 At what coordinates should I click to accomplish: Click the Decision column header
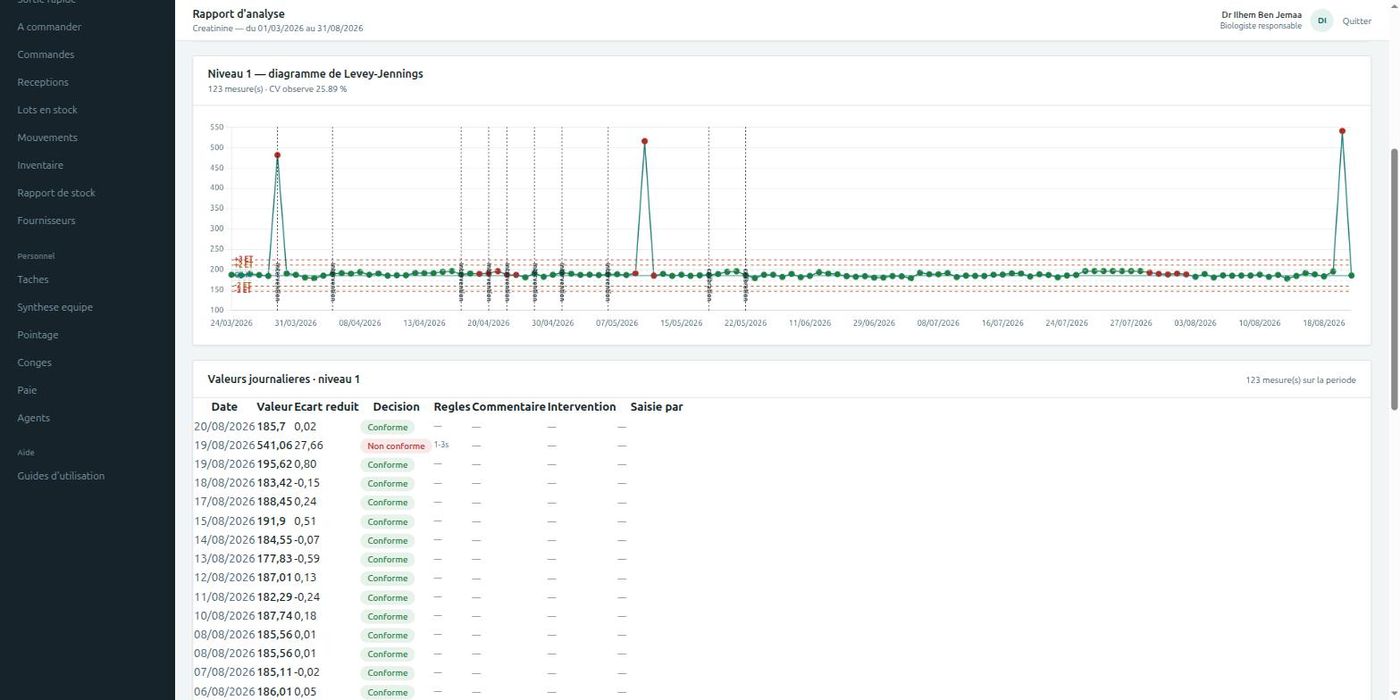(x=396, y=407)
